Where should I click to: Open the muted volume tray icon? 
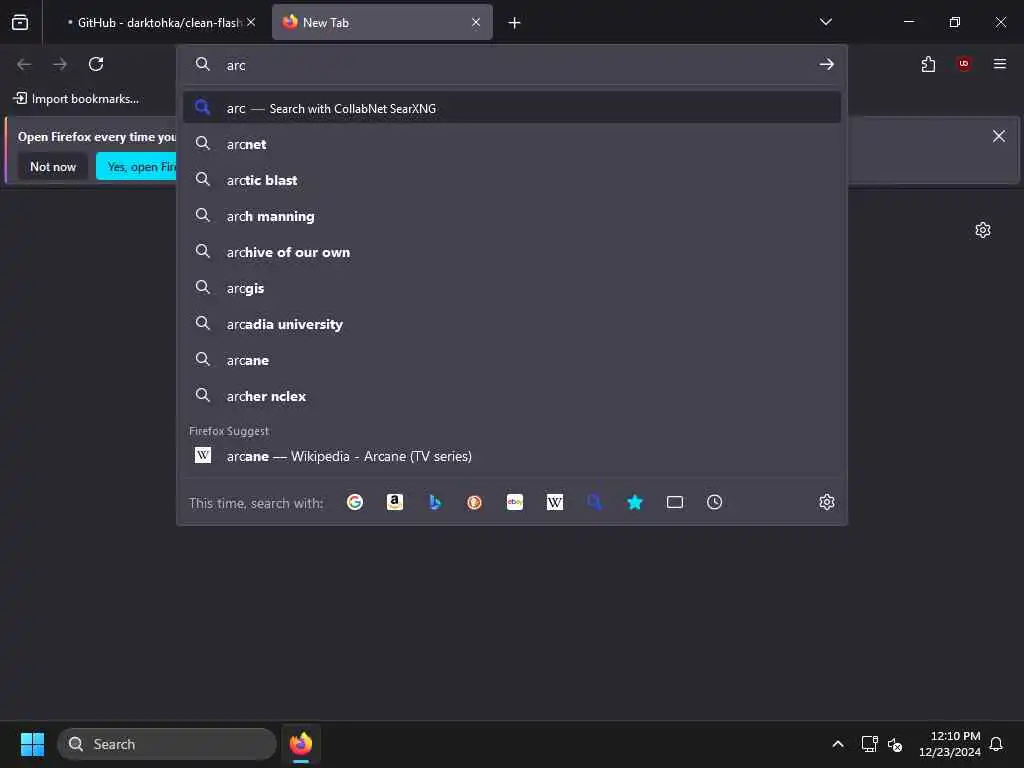pos(895,744)
